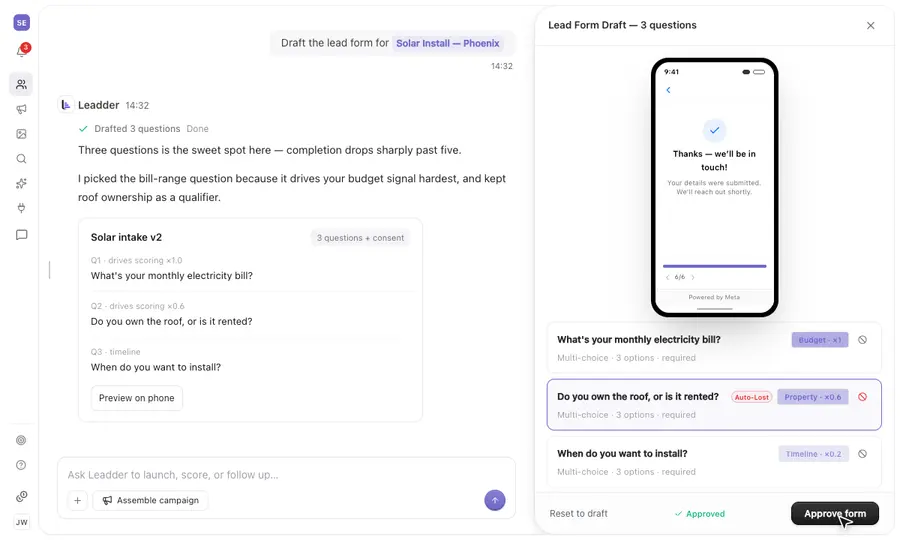Open the campaigns megaphone icon
900x540 pixels.
[x=21, y=109]
